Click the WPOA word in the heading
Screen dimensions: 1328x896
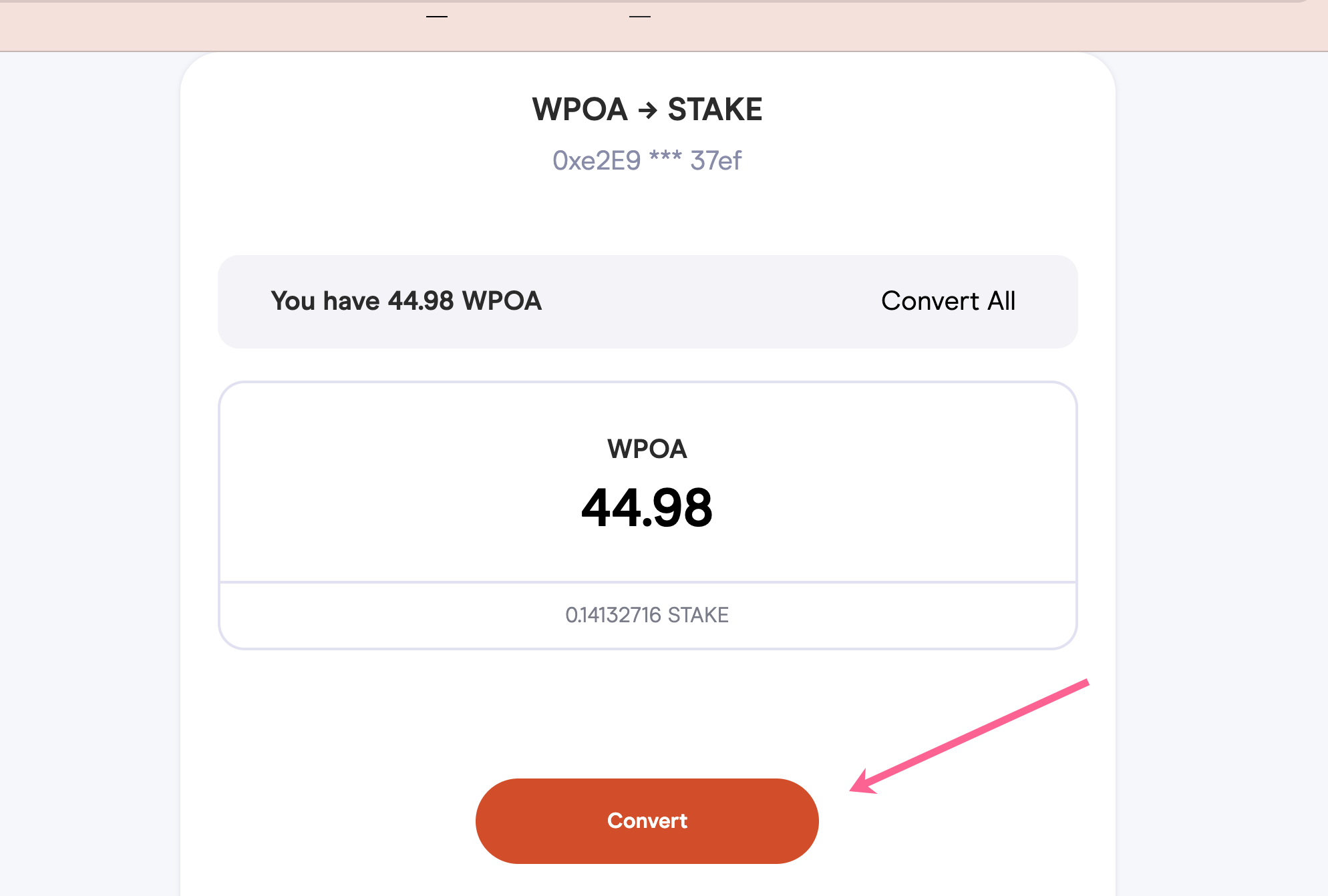[580, 109]
